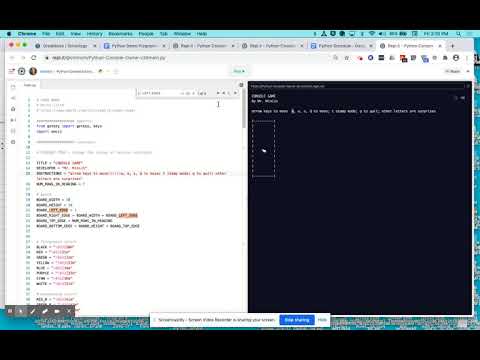Screen dimensions: 480x360
Task: Select the main.py editor tab
Action: (29, 85)
